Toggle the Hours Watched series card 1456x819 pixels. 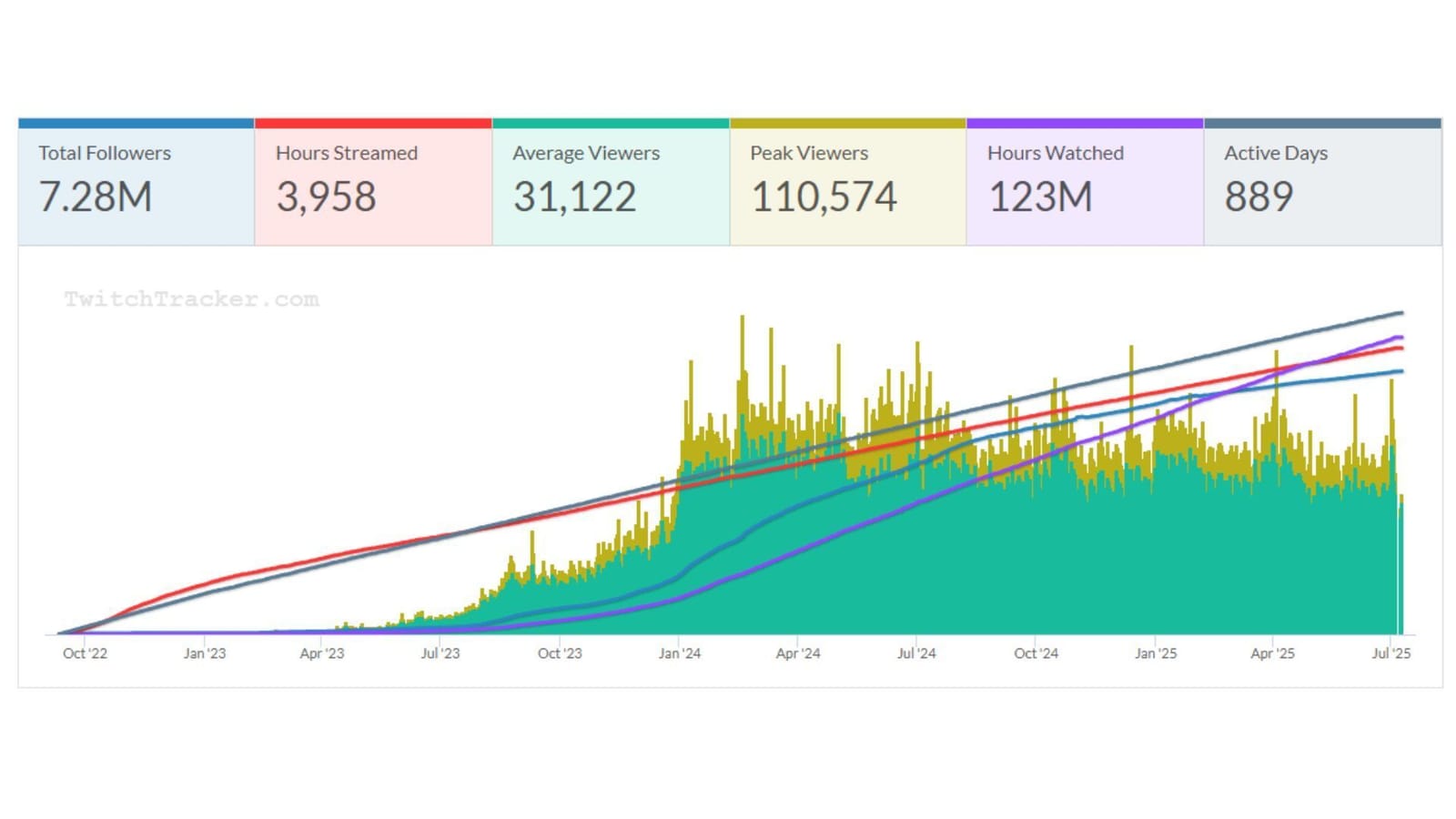[x=1085, y=183]
